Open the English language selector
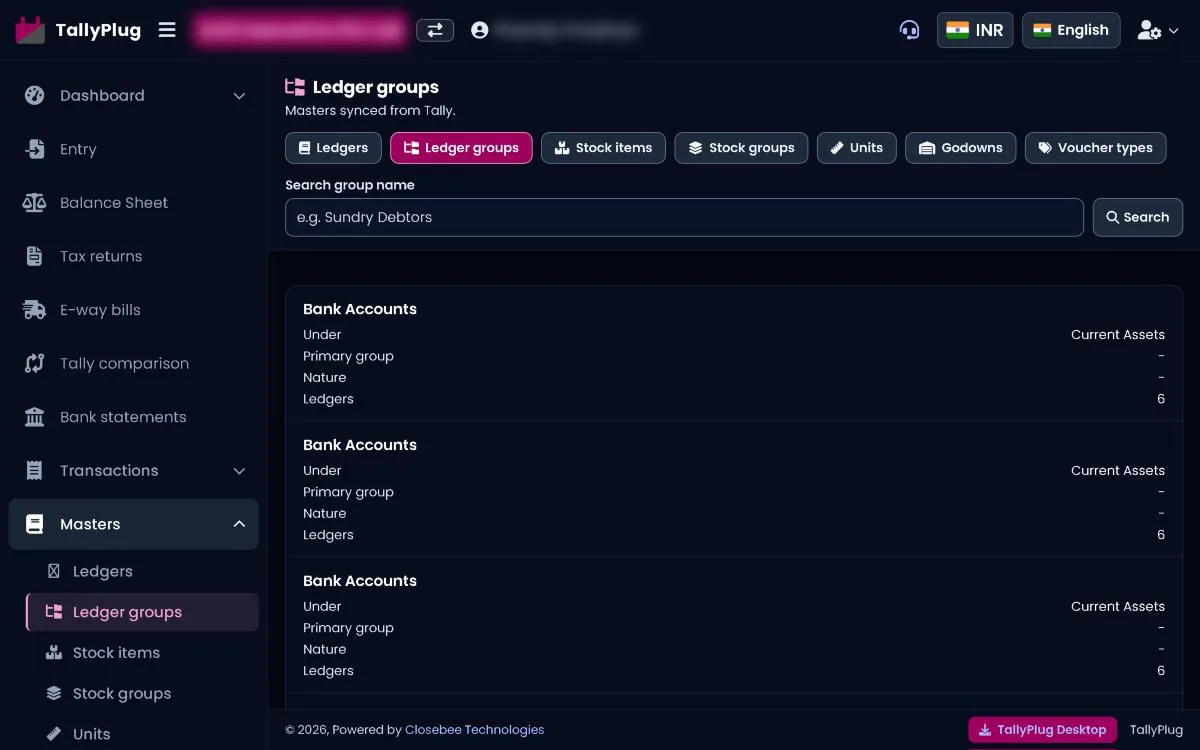 coord(1071,30)
